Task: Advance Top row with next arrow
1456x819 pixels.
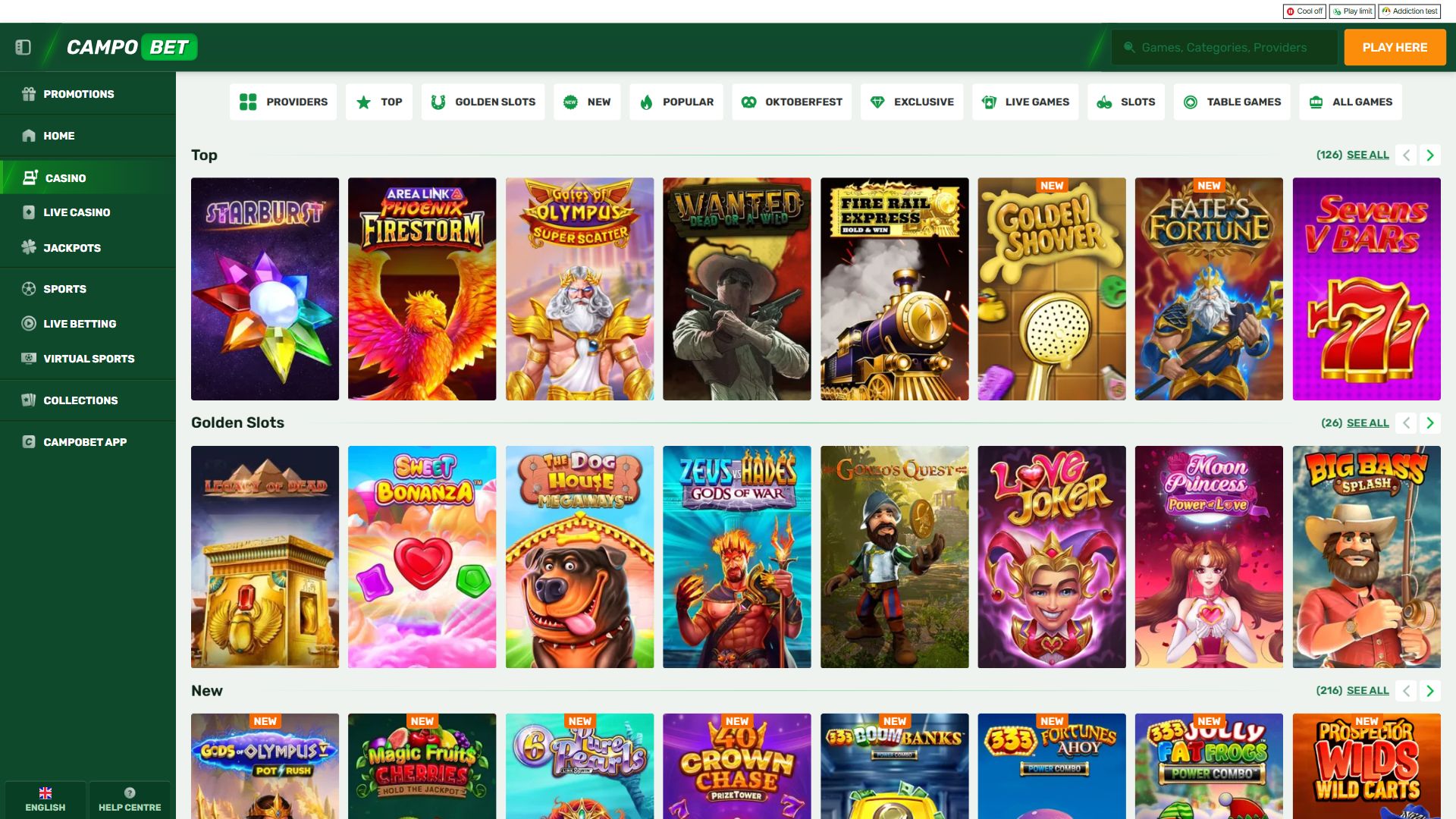Action: pos(1430,155)
